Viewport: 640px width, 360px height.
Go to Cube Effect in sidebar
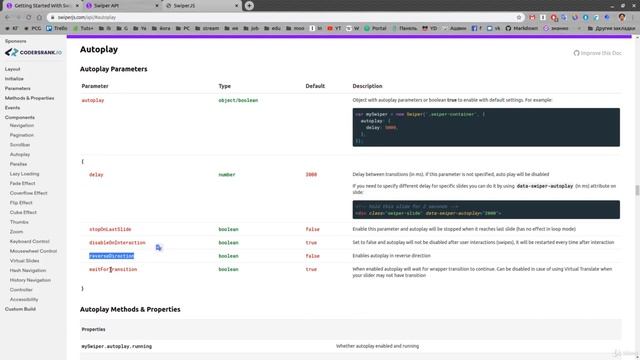click(x=23, y=213)
